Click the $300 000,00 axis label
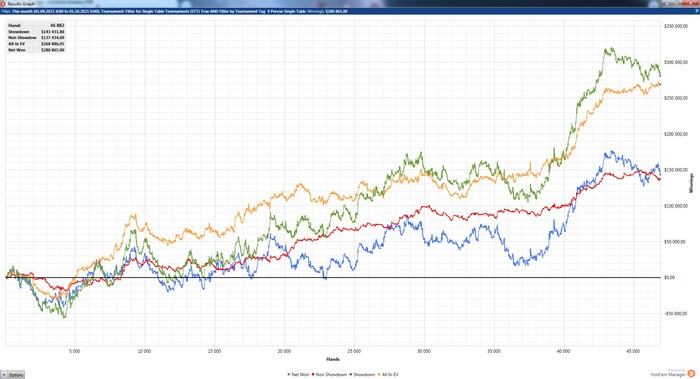700x379 pixels. pyautogui.click(x=675, y=62)
